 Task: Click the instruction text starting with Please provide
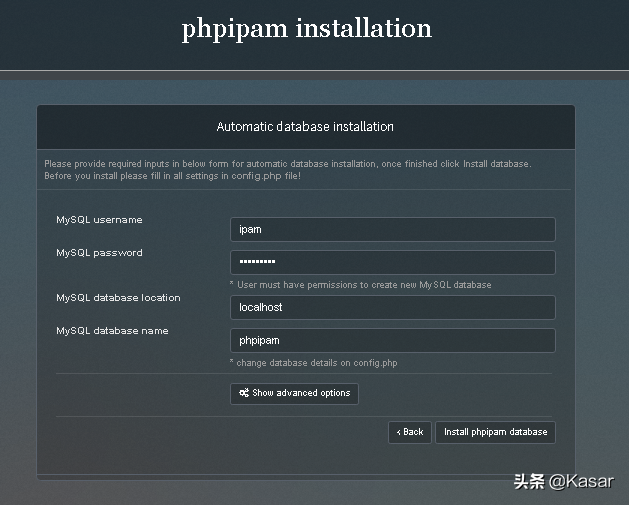point(288,164)
